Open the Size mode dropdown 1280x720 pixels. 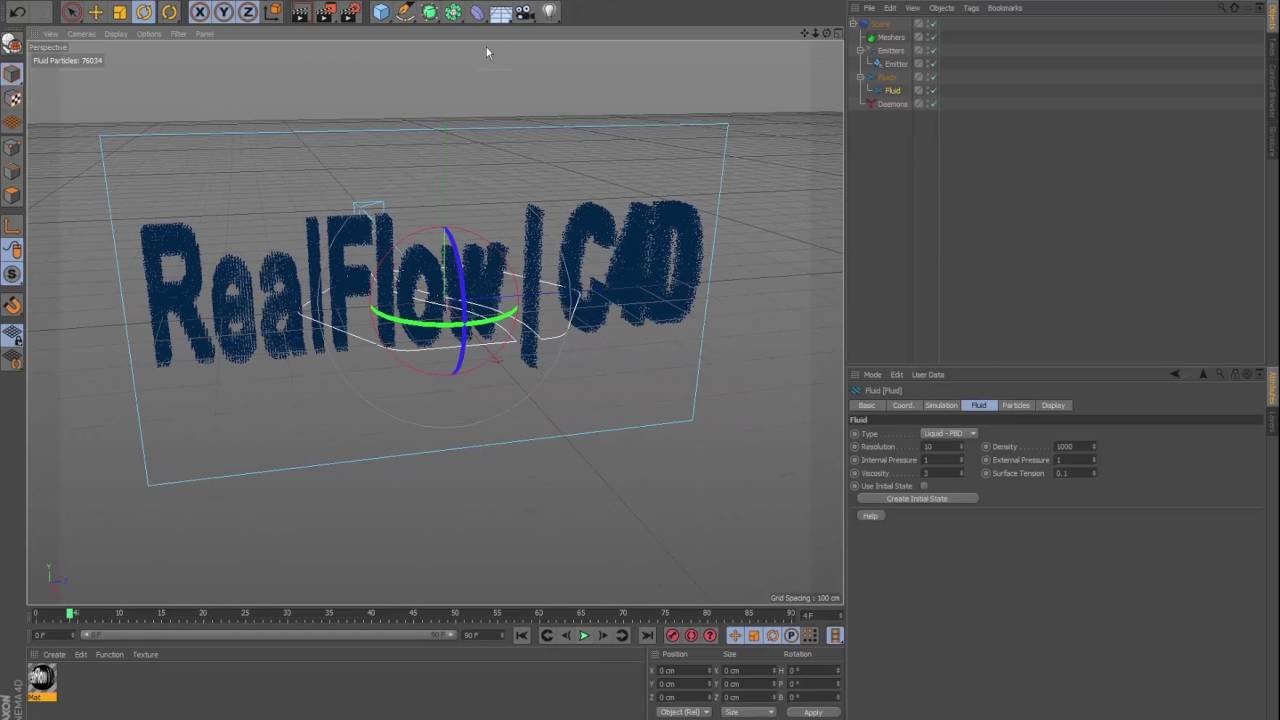tap(749, 712)
